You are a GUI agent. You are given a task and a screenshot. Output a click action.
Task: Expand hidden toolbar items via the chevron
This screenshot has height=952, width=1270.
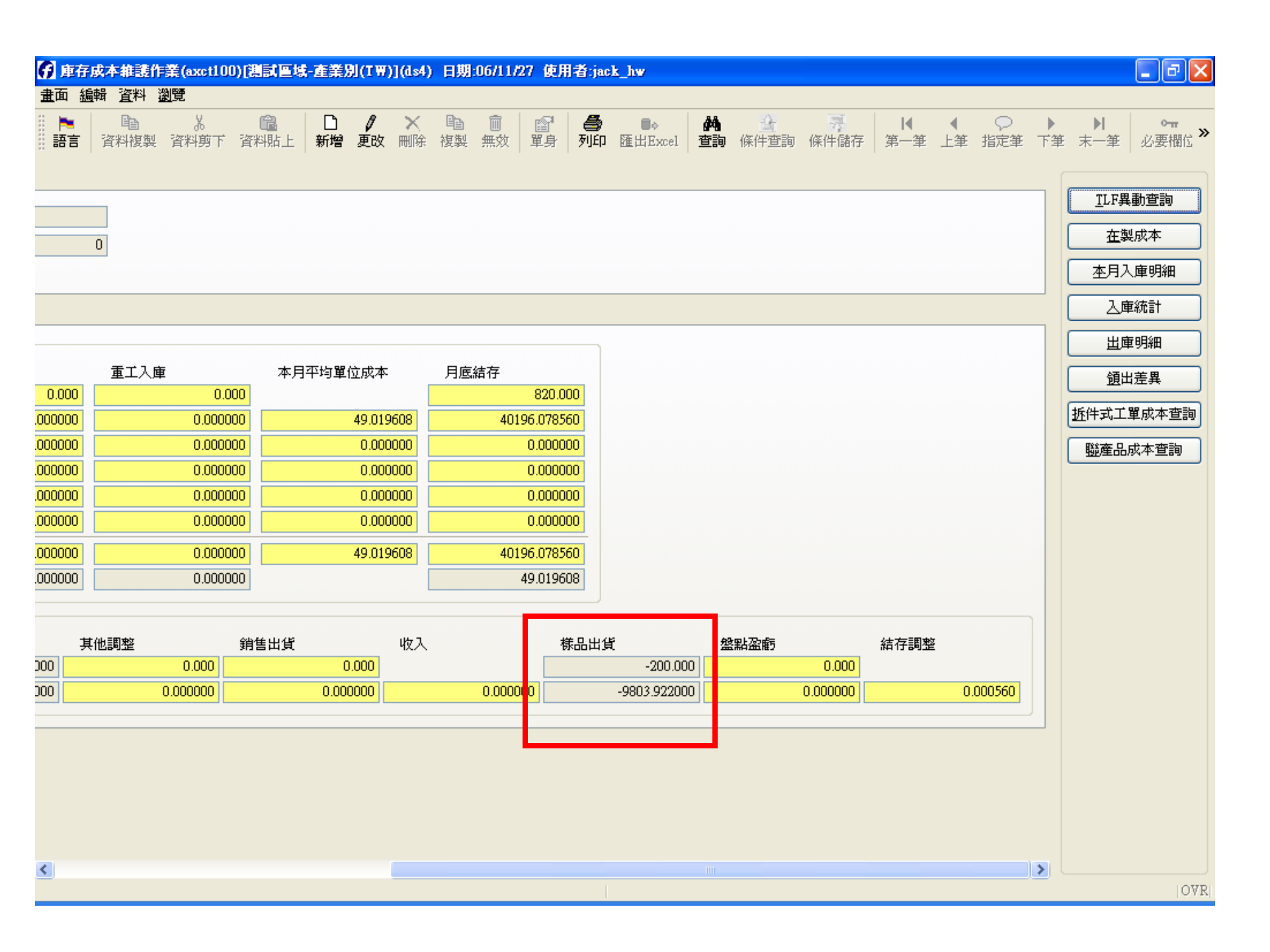coord(1205,132)
